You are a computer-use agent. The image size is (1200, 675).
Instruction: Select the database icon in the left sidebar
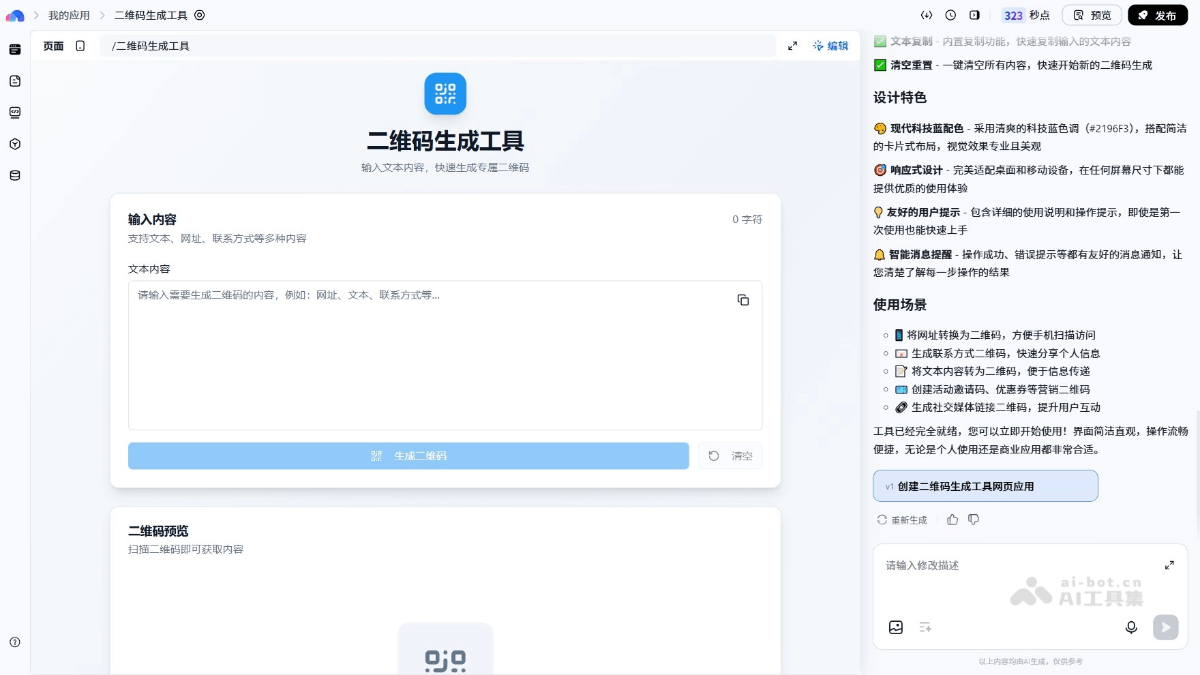click(14, 174)
